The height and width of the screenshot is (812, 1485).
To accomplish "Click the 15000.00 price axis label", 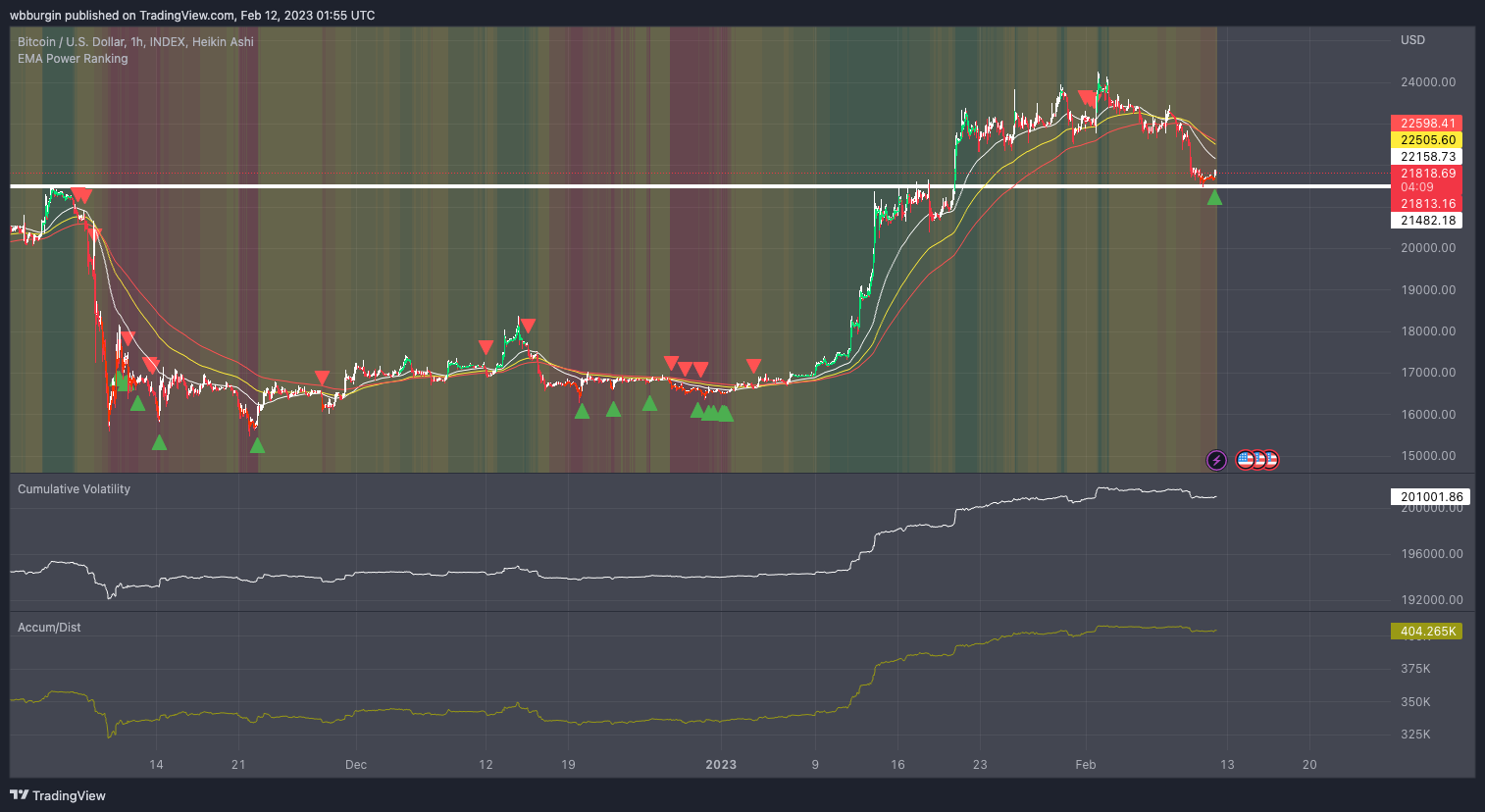I will pyautogui.click(x=1428, y=456).
